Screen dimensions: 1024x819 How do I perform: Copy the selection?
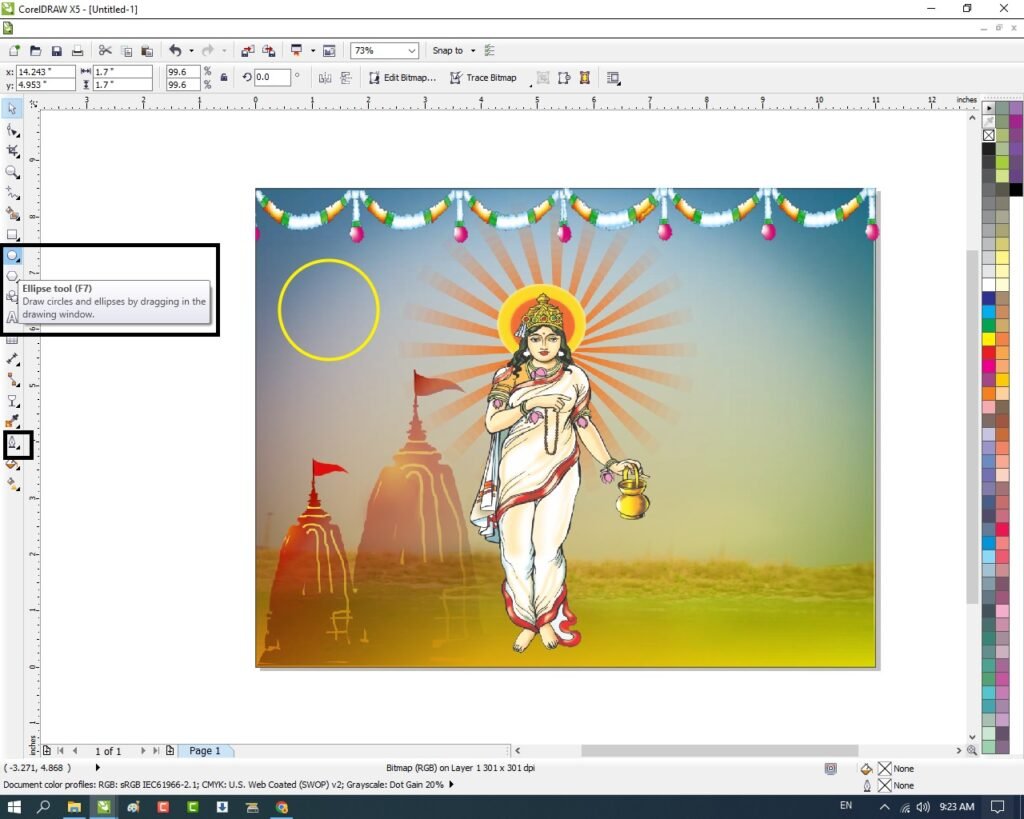coord(127,50)
